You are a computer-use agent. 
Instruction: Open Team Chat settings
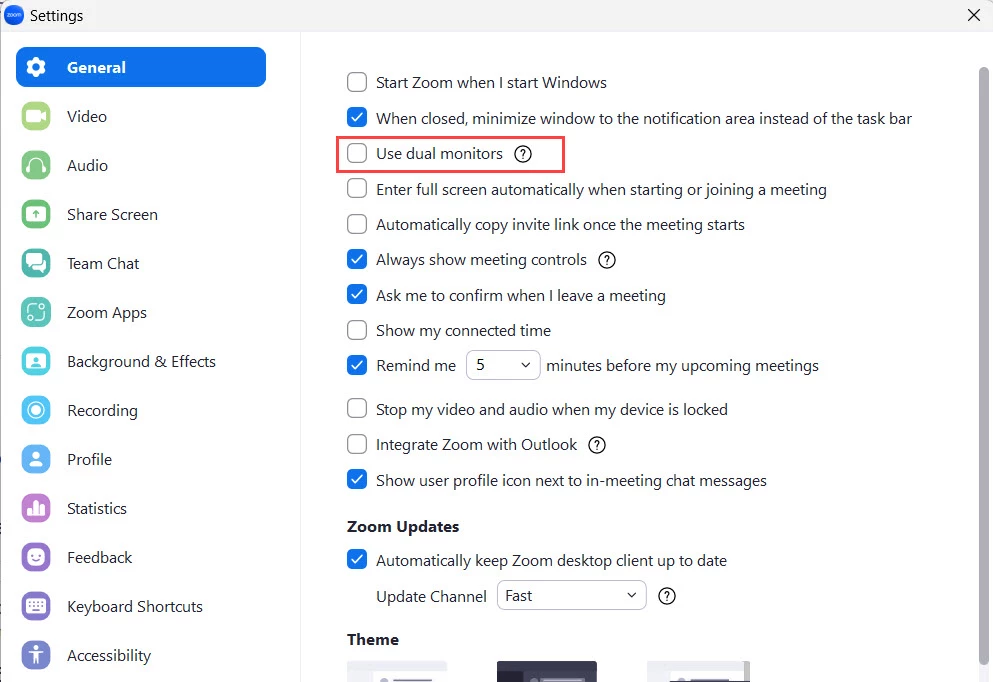point(141,263)
